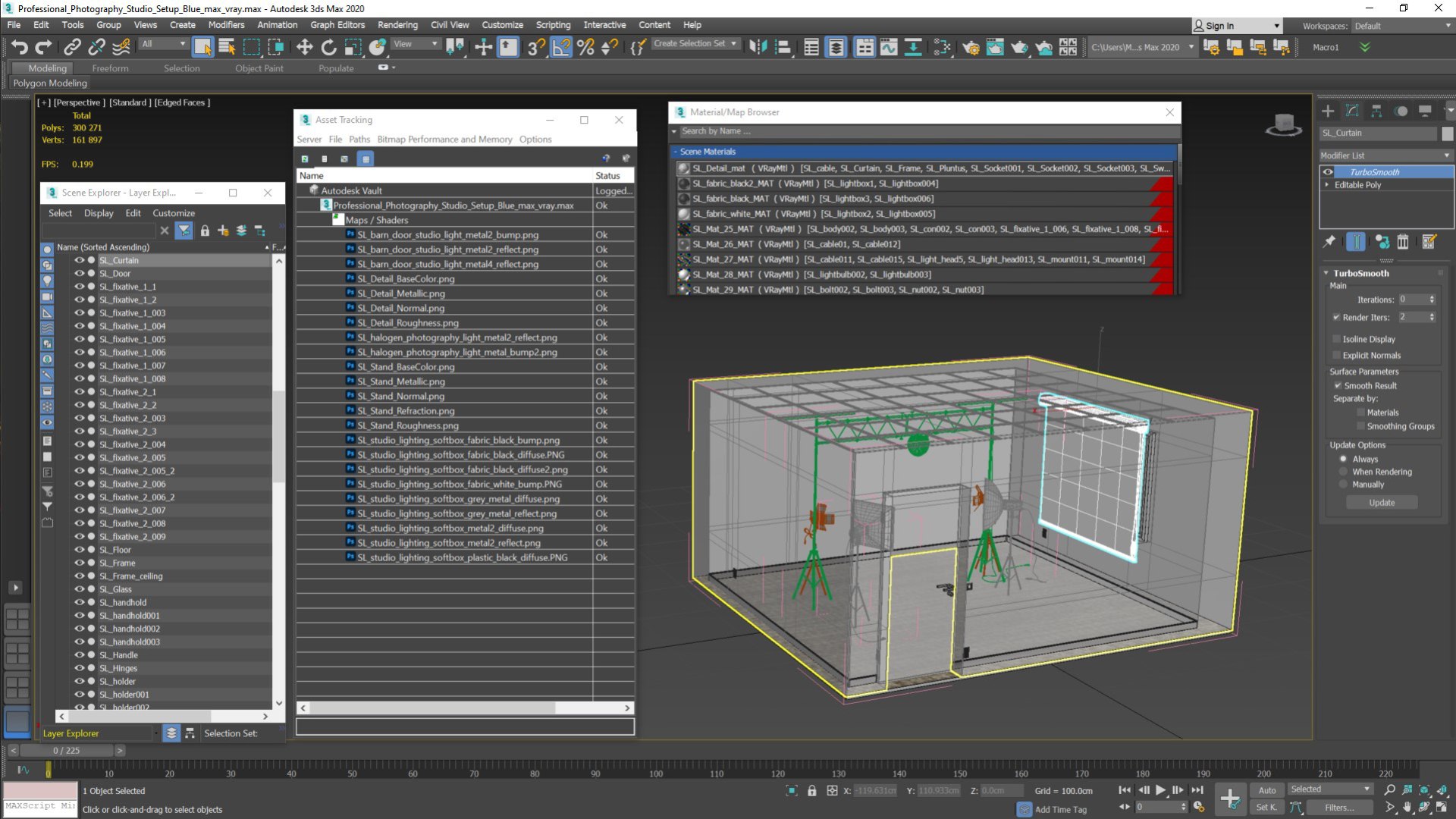Uncheck the Smooth Result checkbox
Image resolution: width=1456 pixels, height=819 pixels.
pyautogui.click(x=1338, y=385)
